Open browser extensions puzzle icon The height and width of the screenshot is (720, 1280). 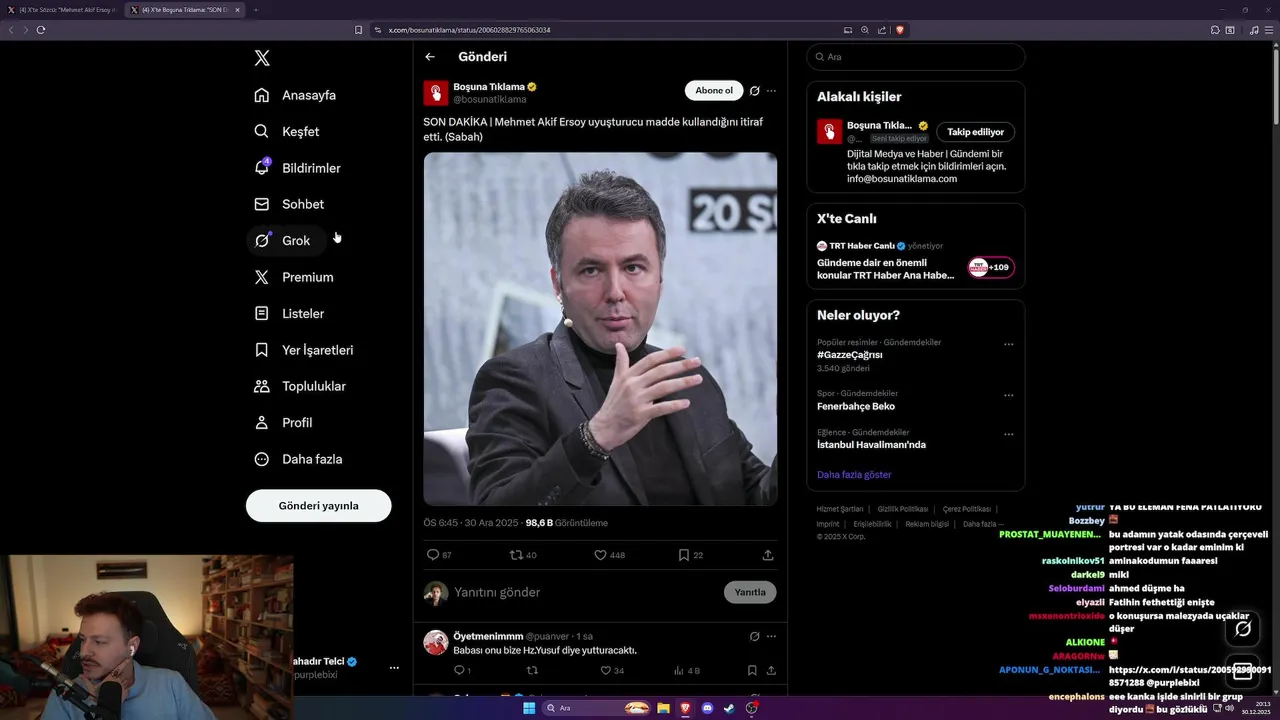click(x=1215, y=30)
